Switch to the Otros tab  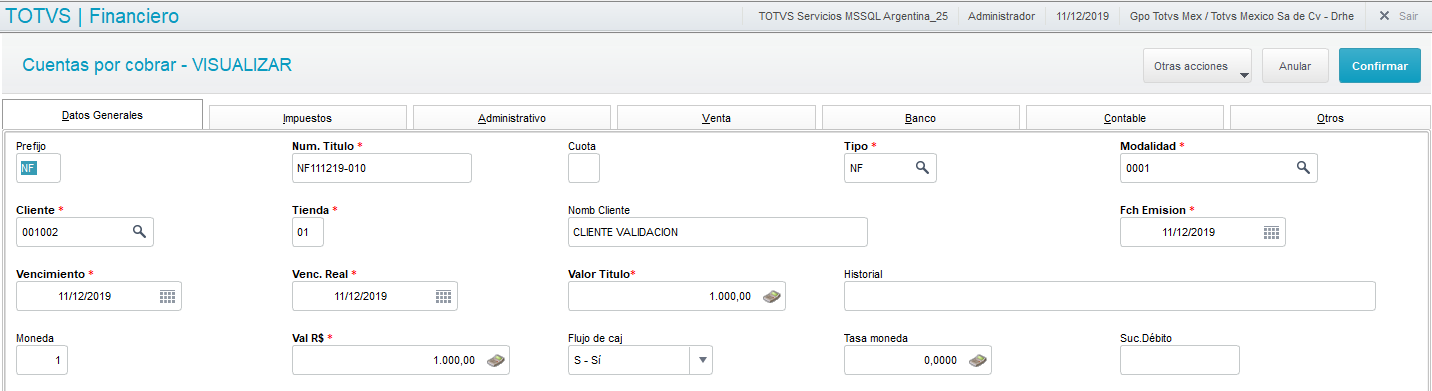1330,118
